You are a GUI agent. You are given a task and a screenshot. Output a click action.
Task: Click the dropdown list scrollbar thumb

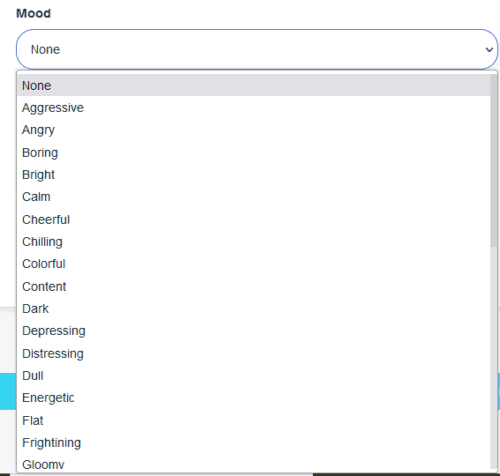[494, 161]
